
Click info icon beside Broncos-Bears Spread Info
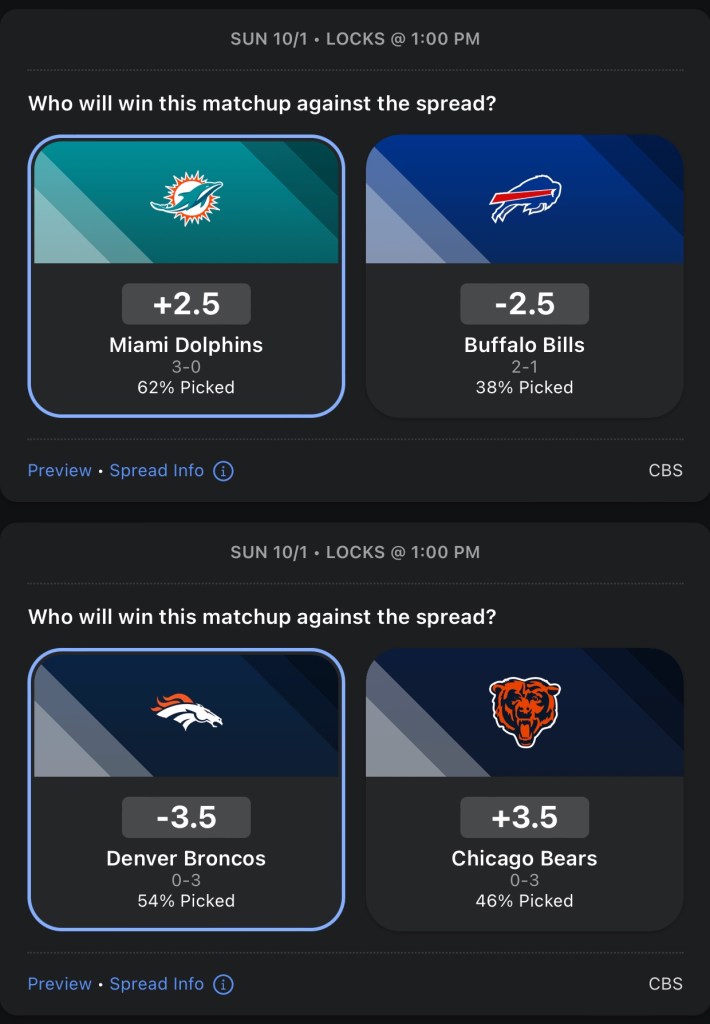point(224,985)
